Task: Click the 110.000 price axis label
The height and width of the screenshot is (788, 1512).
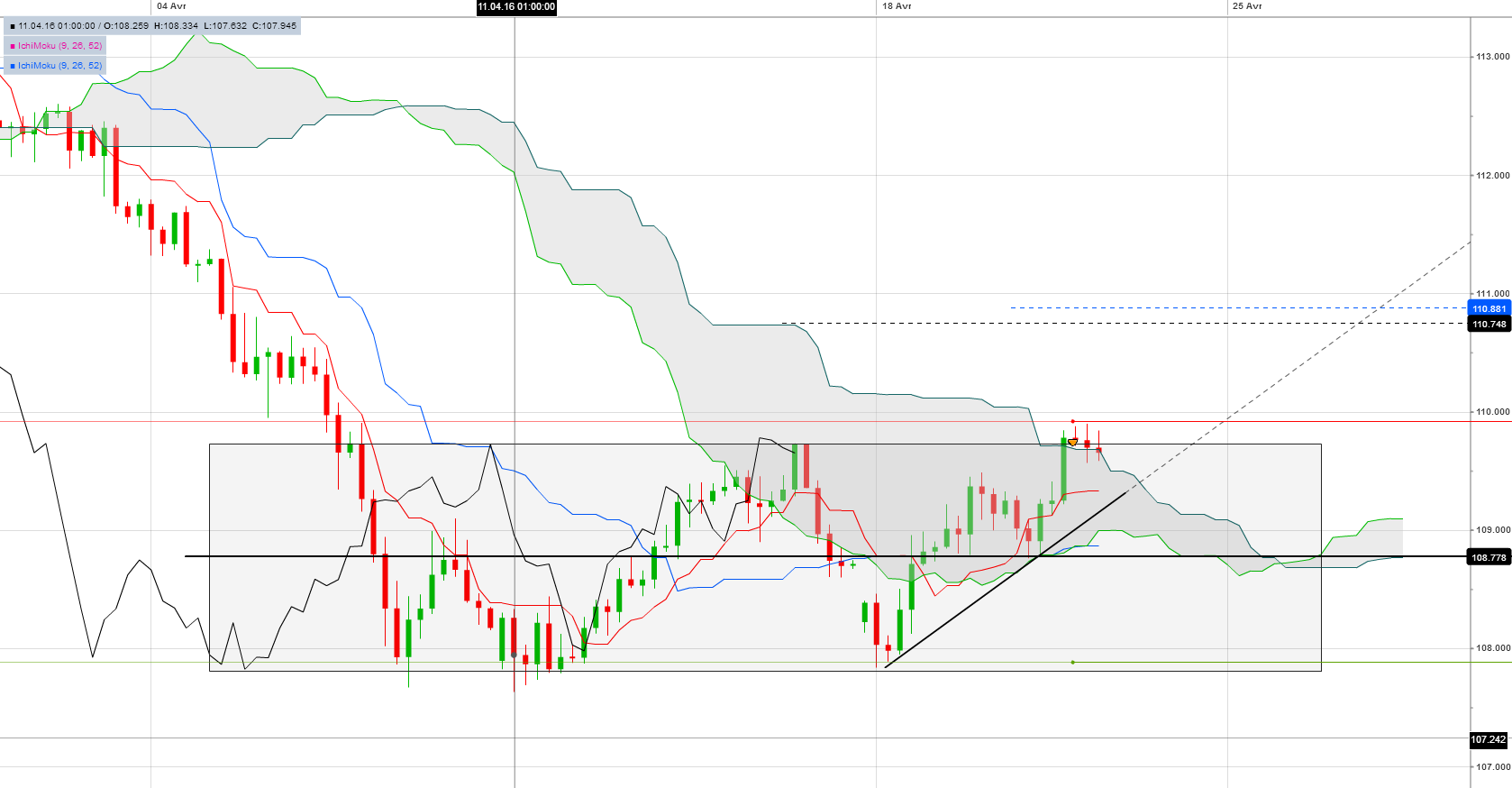Action: (1492, 412)
